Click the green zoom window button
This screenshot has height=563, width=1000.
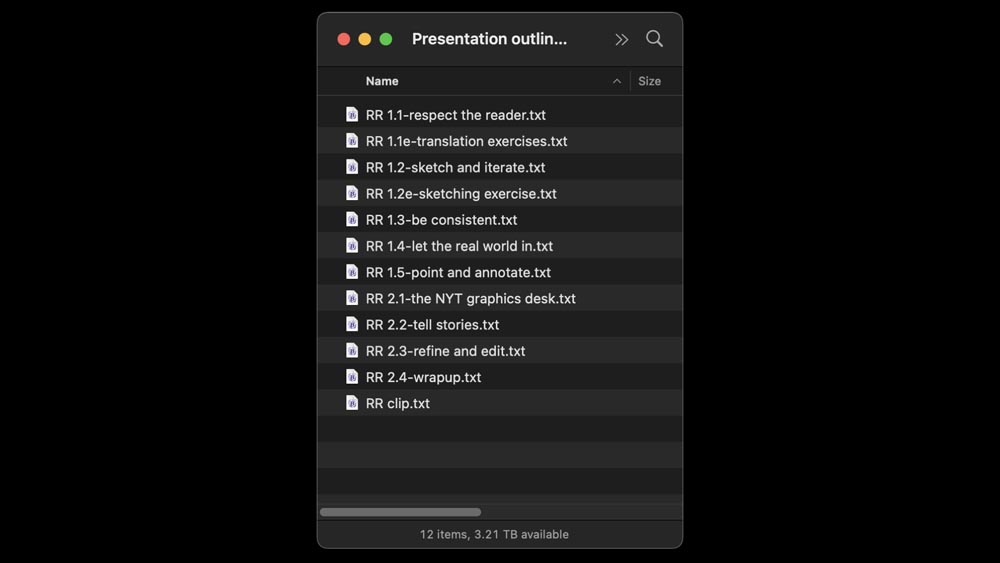click(x=386, y=39)
